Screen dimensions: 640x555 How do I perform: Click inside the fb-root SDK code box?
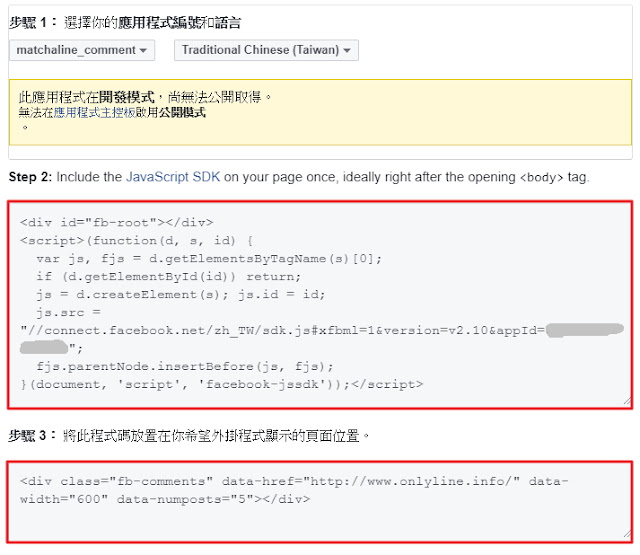point(320,305)
